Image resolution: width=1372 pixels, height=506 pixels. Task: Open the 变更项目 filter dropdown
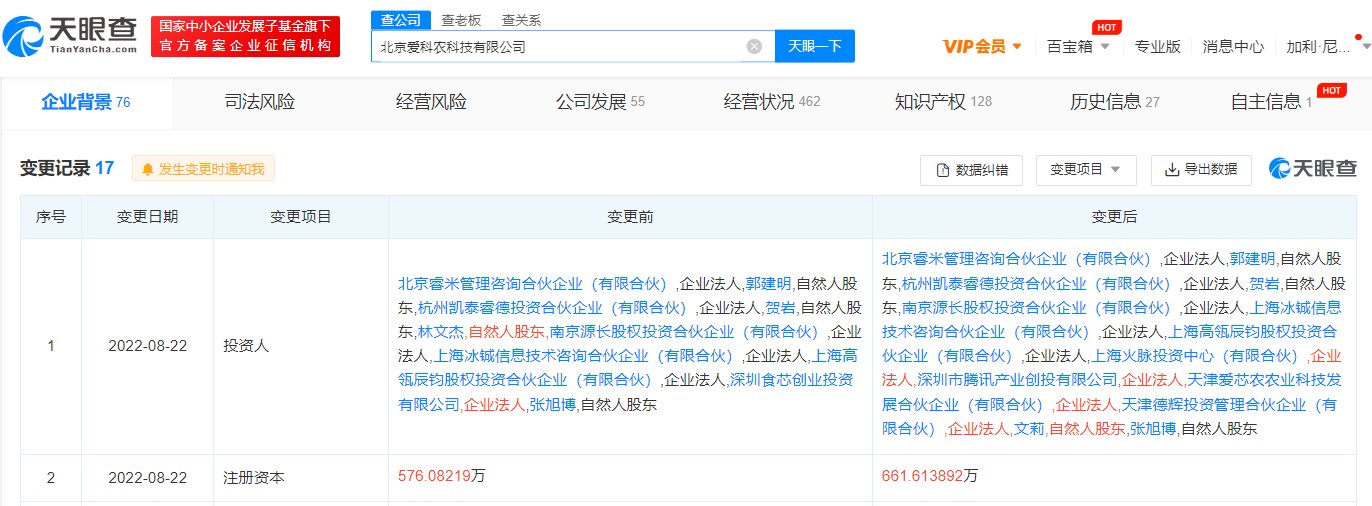pyautogui.click(x=1085, y=170)
